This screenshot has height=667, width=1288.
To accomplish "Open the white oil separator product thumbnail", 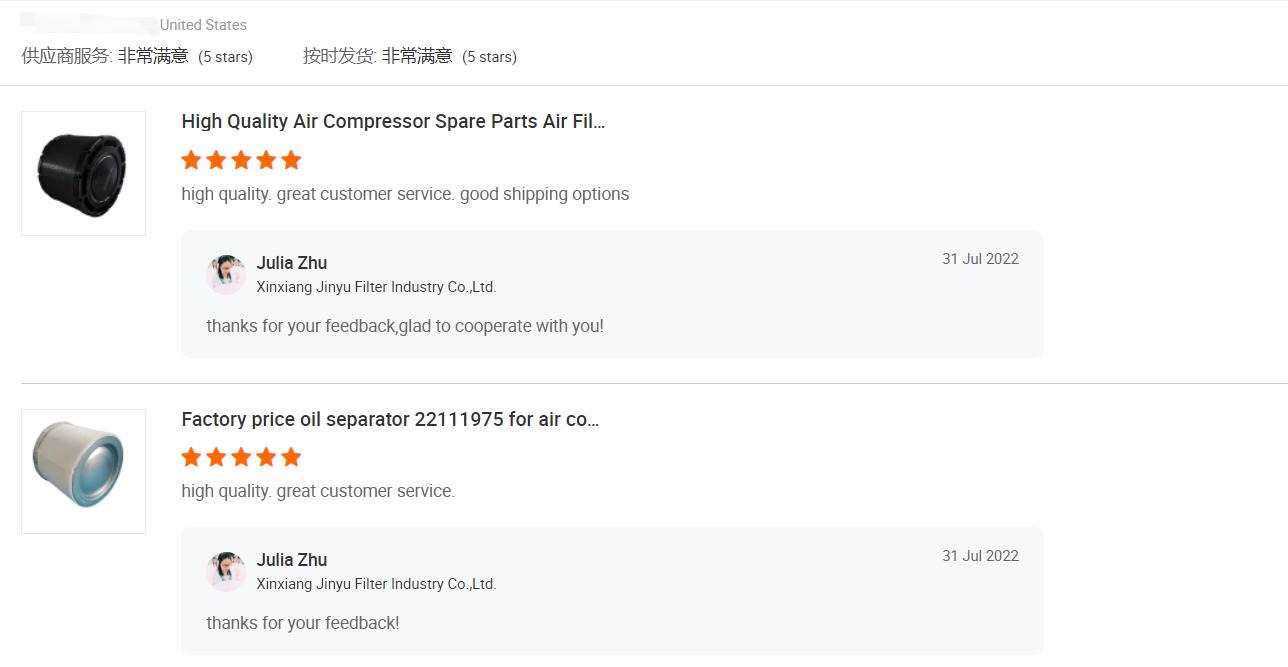I will 83,471.
